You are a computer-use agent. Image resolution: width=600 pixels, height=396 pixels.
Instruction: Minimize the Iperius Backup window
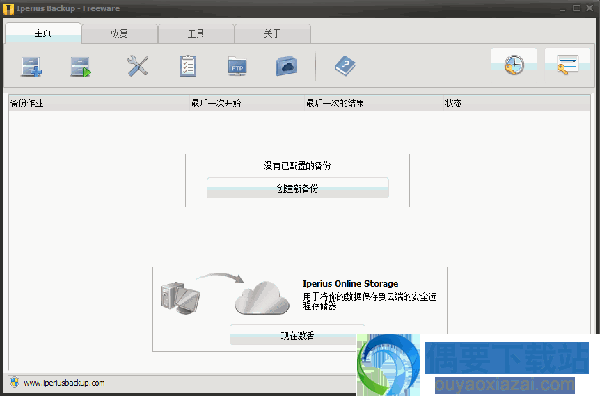(x=562, y=9)
